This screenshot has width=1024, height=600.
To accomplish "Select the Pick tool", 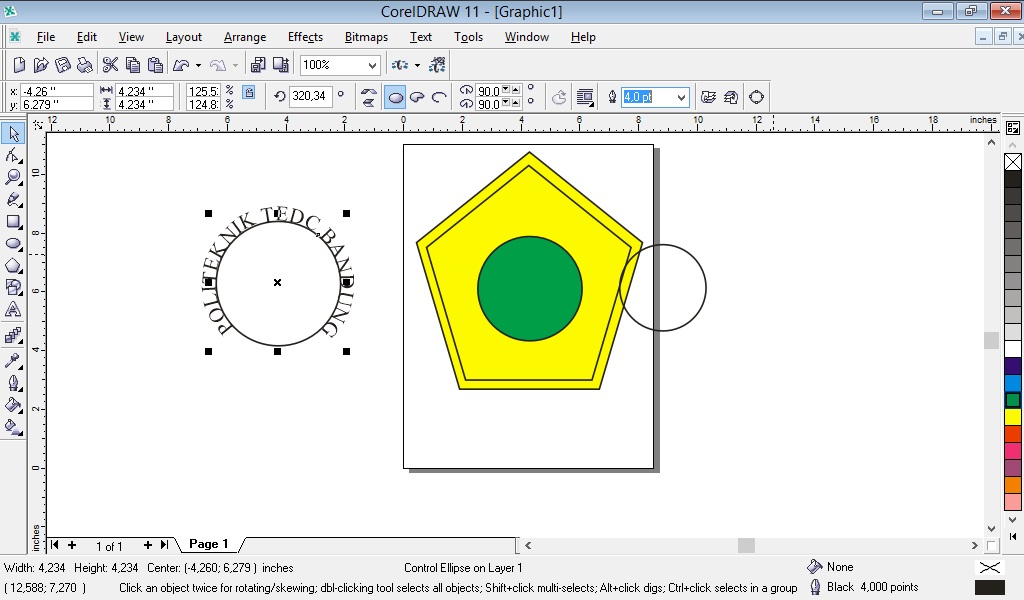I will [13, 133].
